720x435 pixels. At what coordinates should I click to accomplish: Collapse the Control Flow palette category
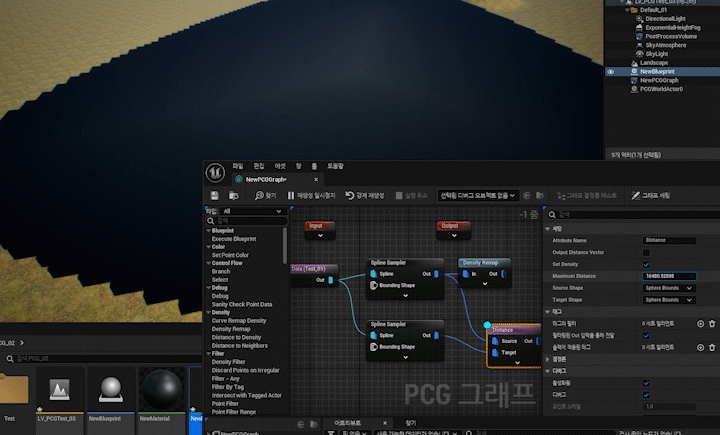click(x=209, y=263)
